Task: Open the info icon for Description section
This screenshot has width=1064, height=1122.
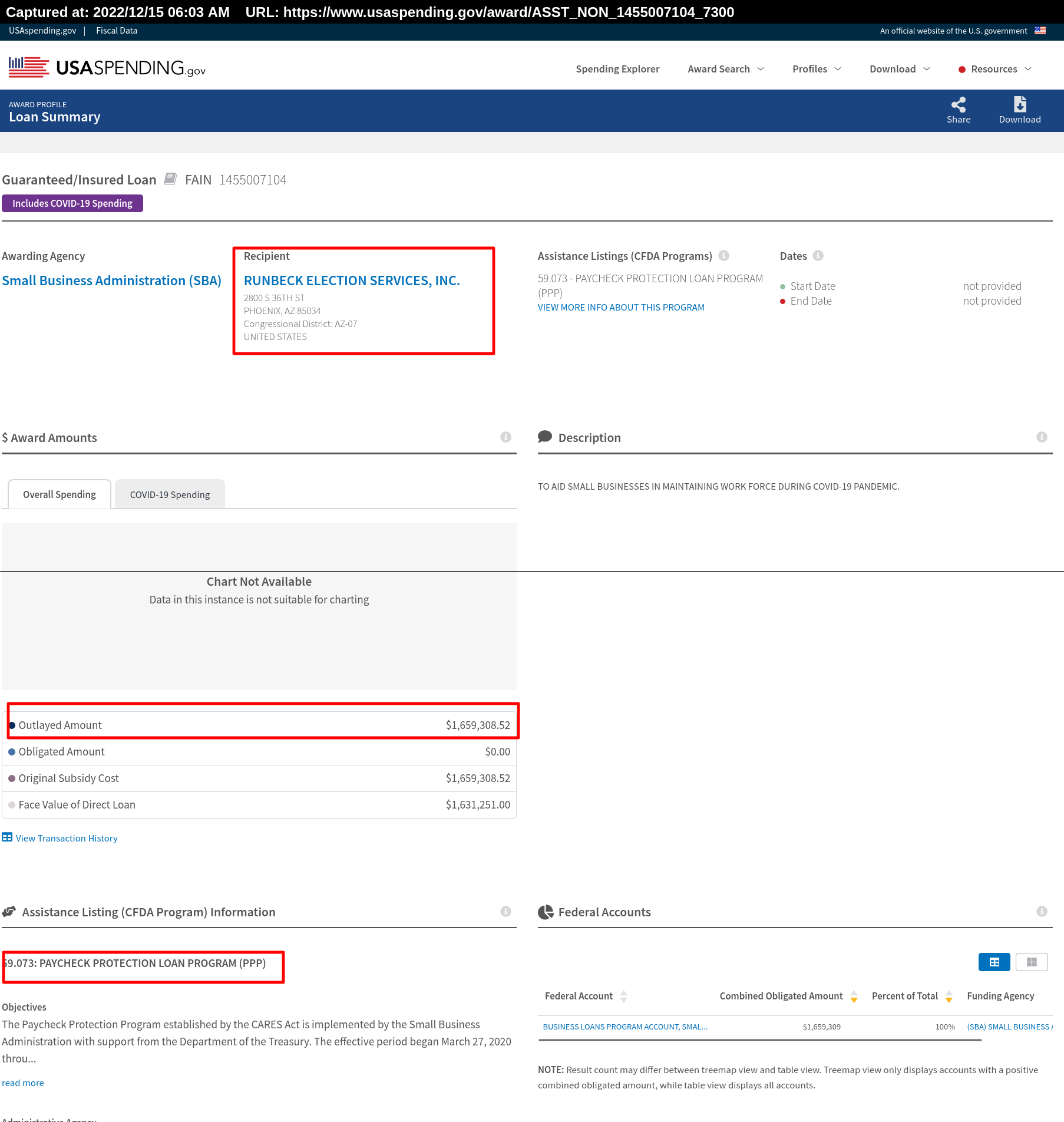Action: point(1042,437)
